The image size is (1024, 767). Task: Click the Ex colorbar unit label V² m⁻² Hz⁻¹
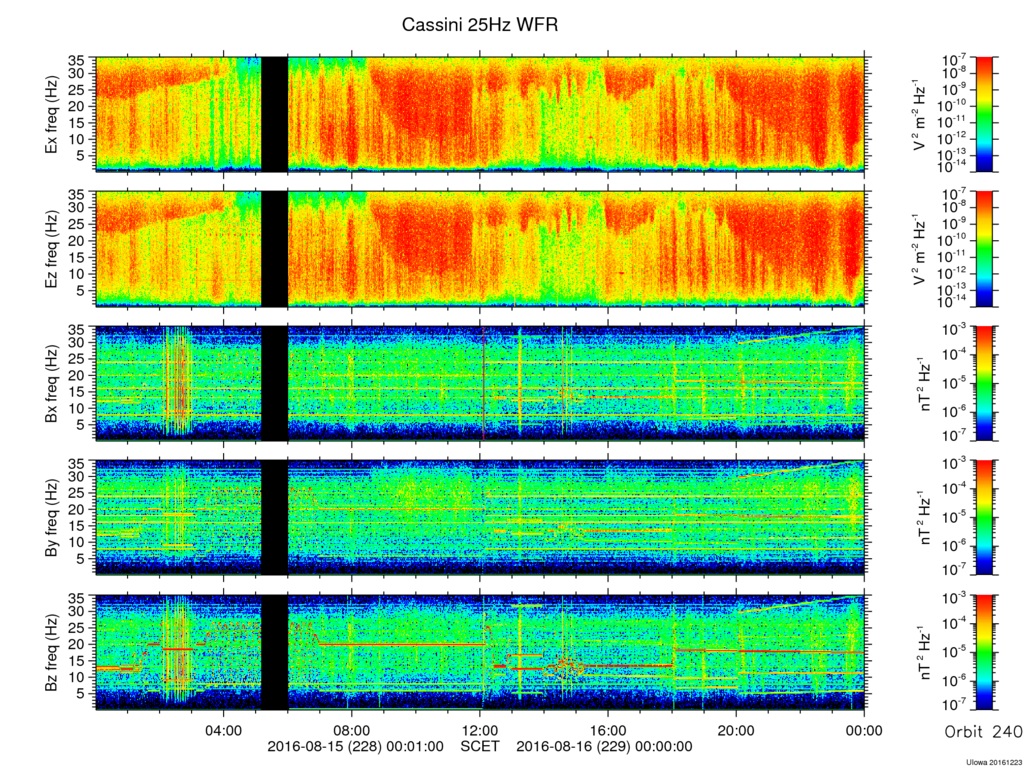(x=921, y=115)
